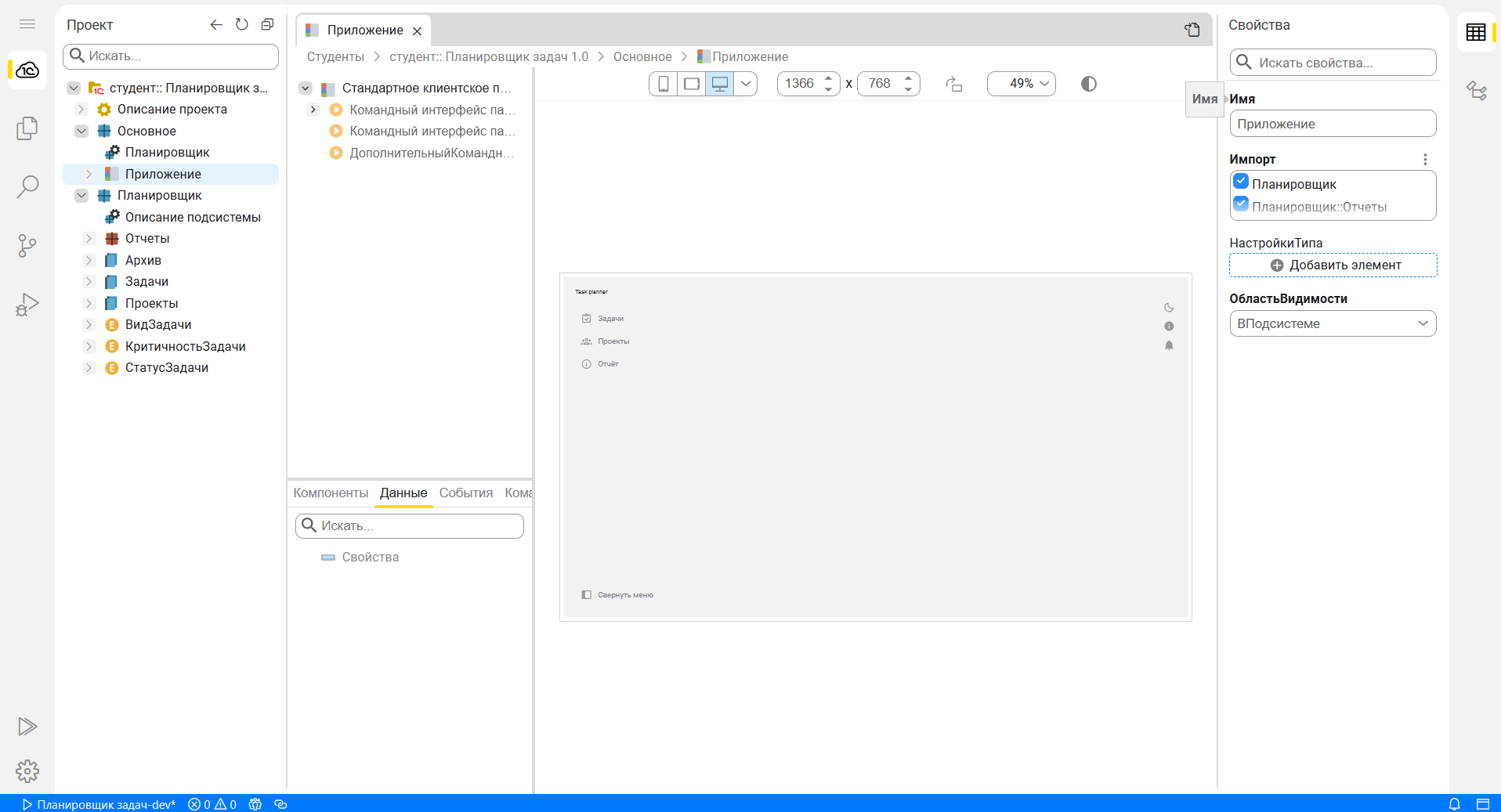
Task: Switch to the Компоненты tab
Action: click(331, 493)
